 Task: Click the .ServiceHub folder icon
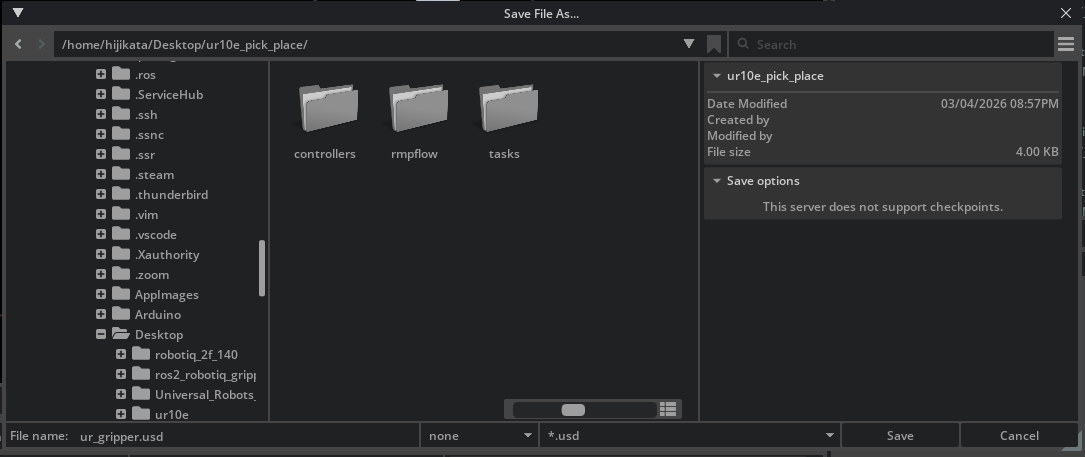(121, 94)
